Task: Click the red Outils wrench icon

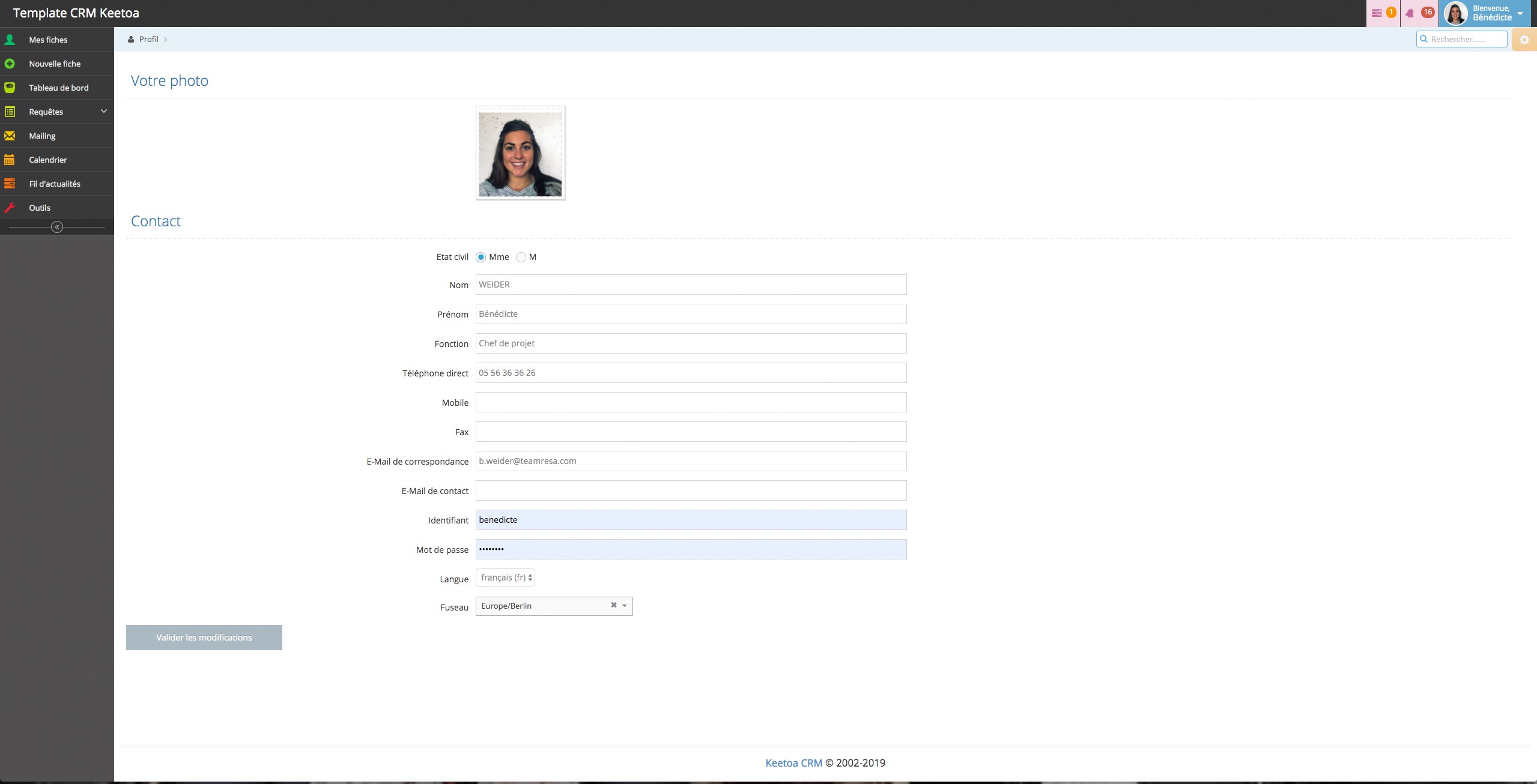Action: click(x=10, y=208)
